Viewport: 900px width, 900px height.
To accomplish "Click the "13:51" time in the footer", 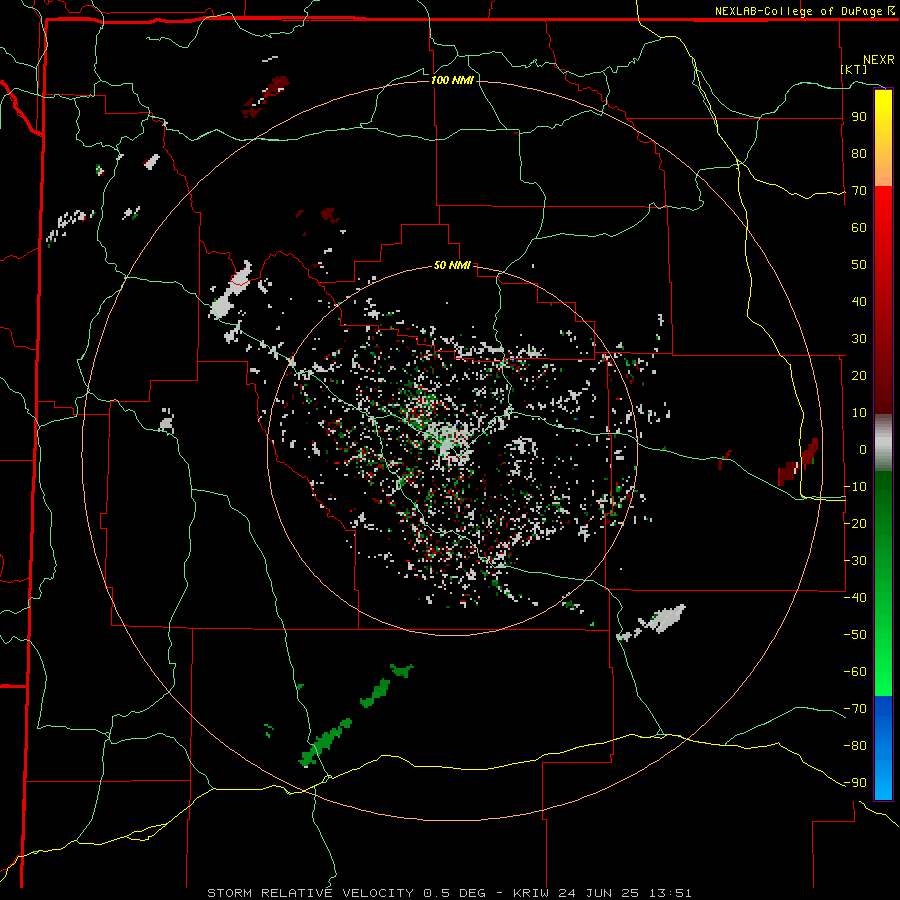I will (x=670, y=893).
